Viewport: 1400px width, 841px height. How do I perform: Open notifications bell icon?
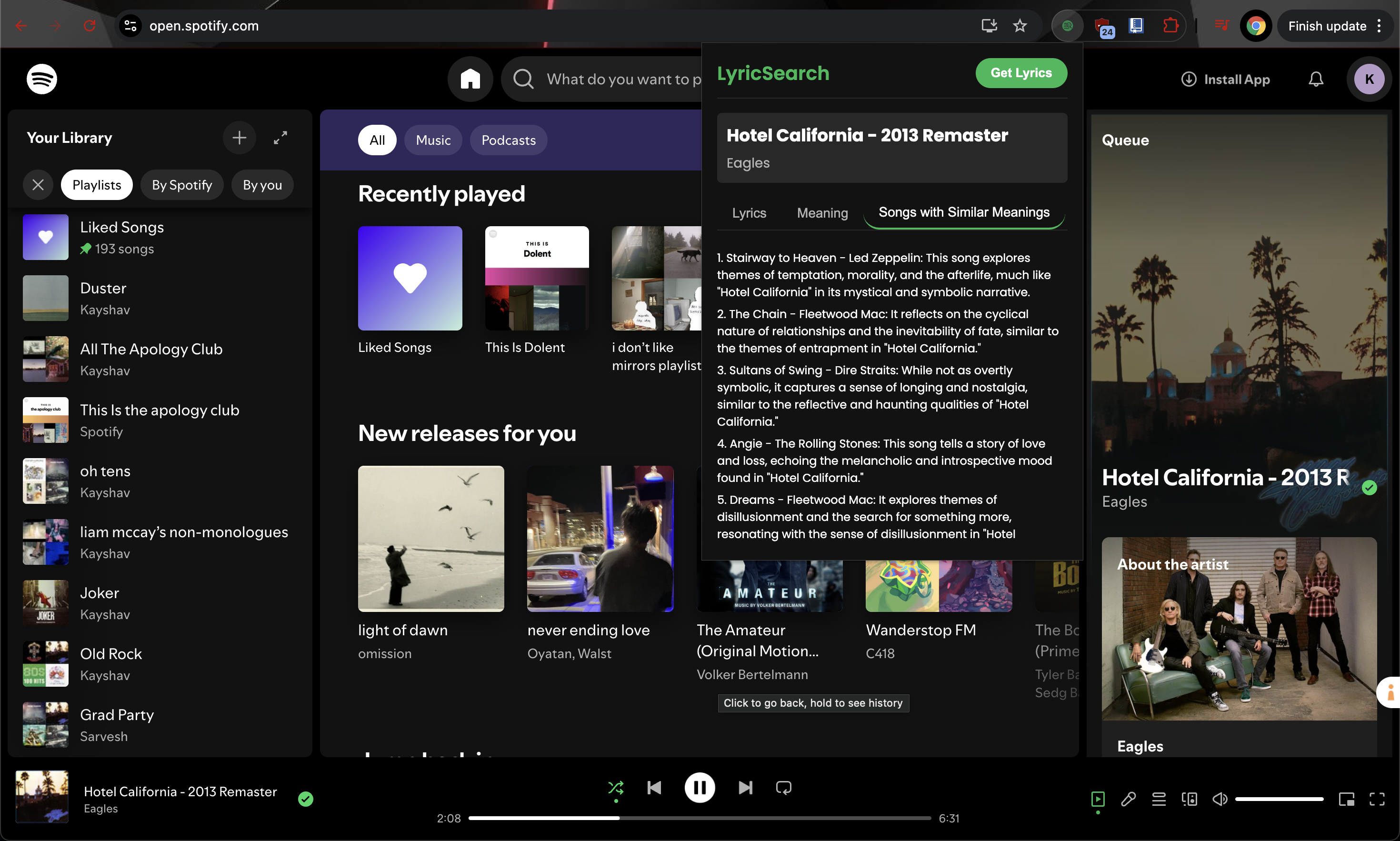pos(1316,79)
